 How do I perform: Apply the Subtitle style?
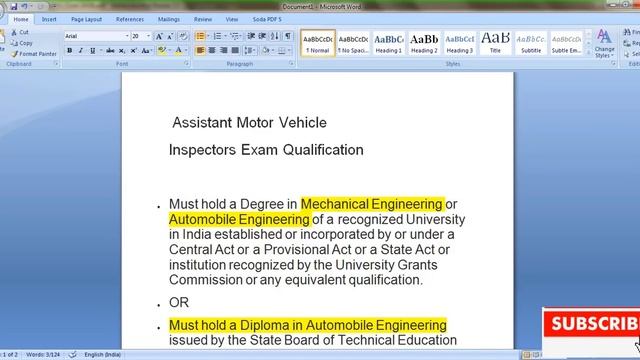coord(531,43)
